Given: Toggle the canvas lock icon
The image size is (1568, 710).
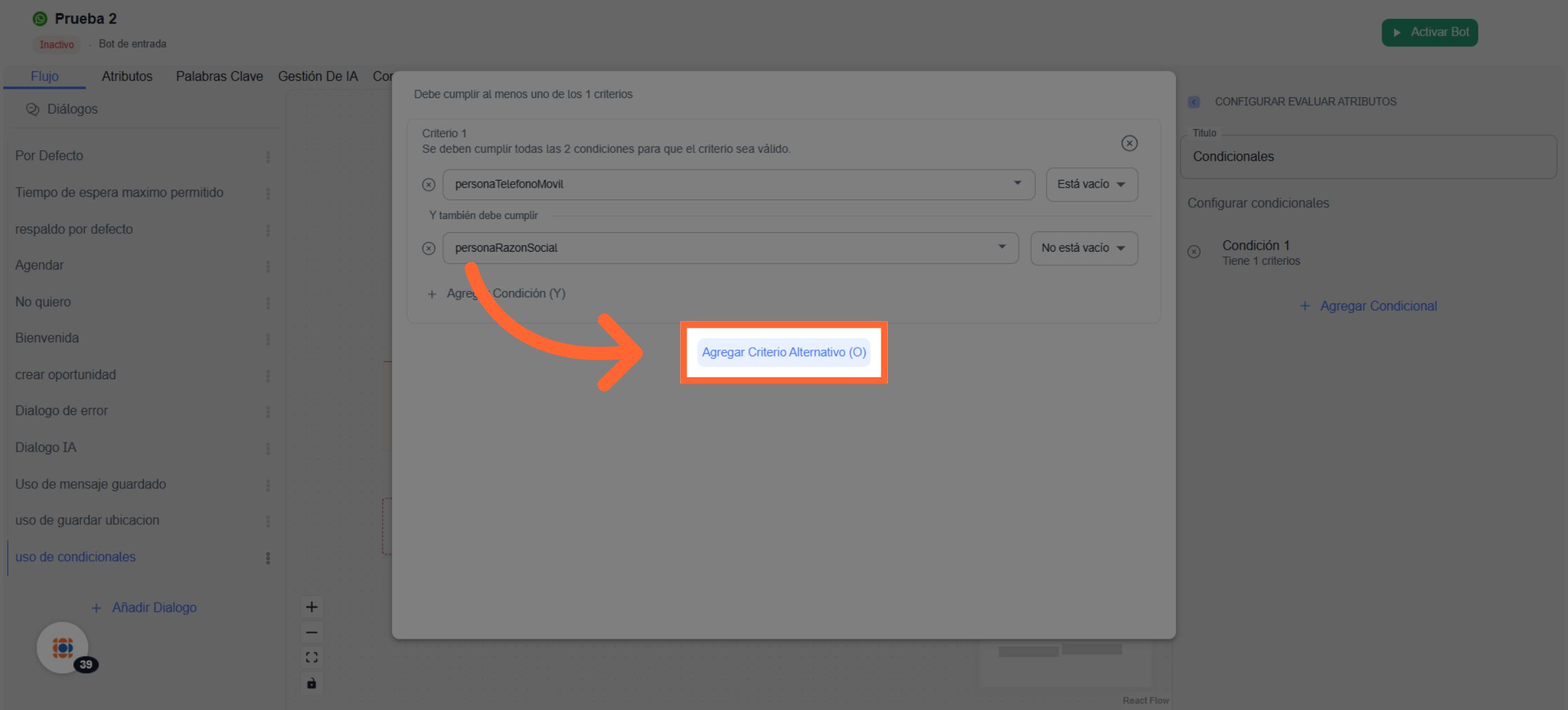Looking at the screenshot, I should coord(312,683).
